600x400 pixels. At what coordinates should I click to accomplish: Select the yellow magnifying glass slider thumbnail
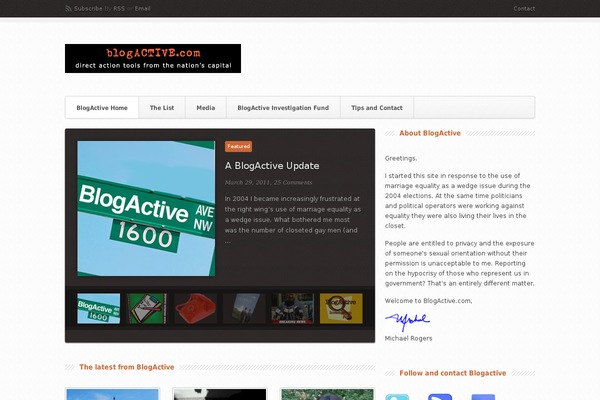coord(341,309)
